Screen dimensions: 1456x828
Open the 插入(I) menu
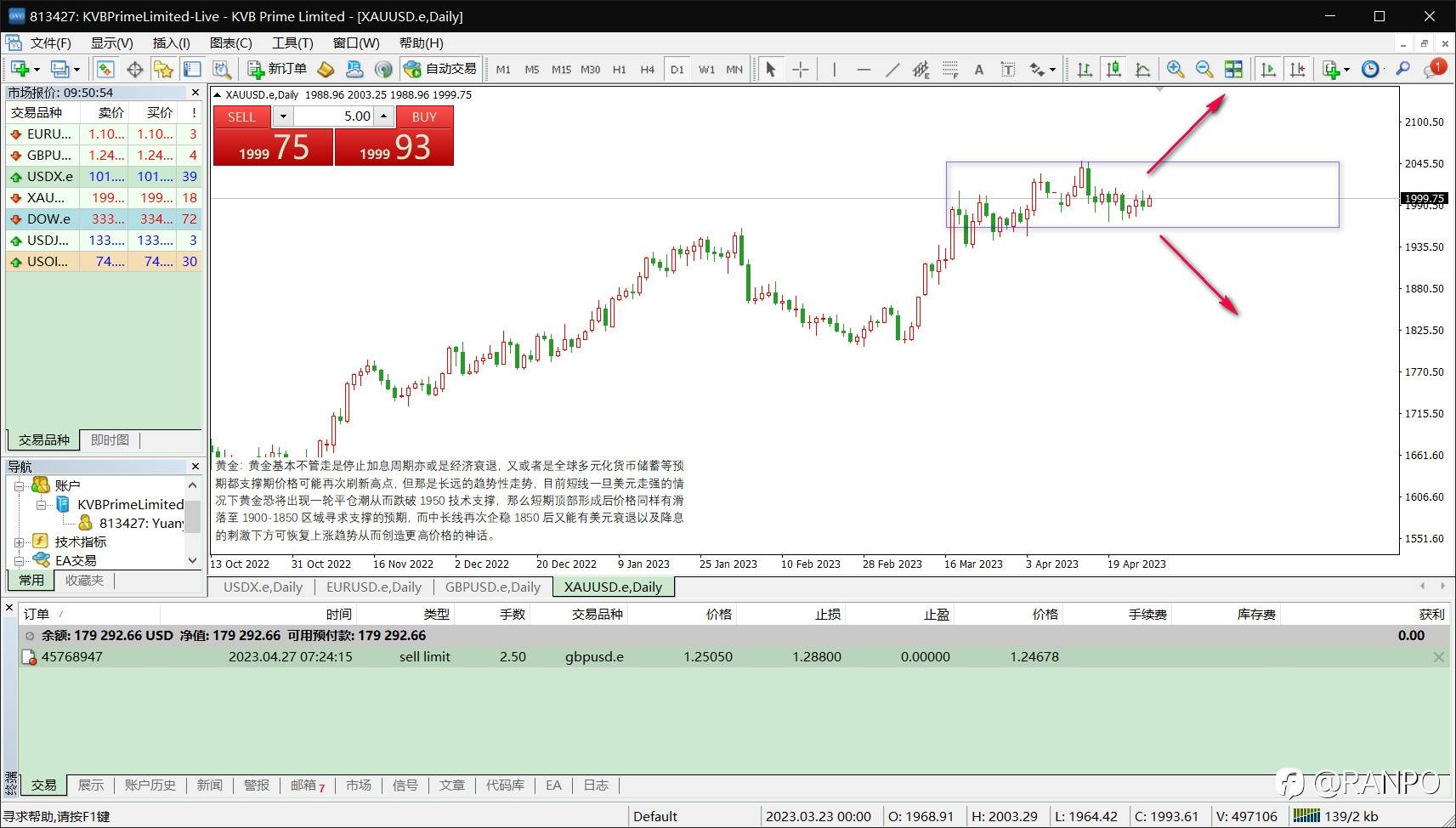(x=171, y=43)
